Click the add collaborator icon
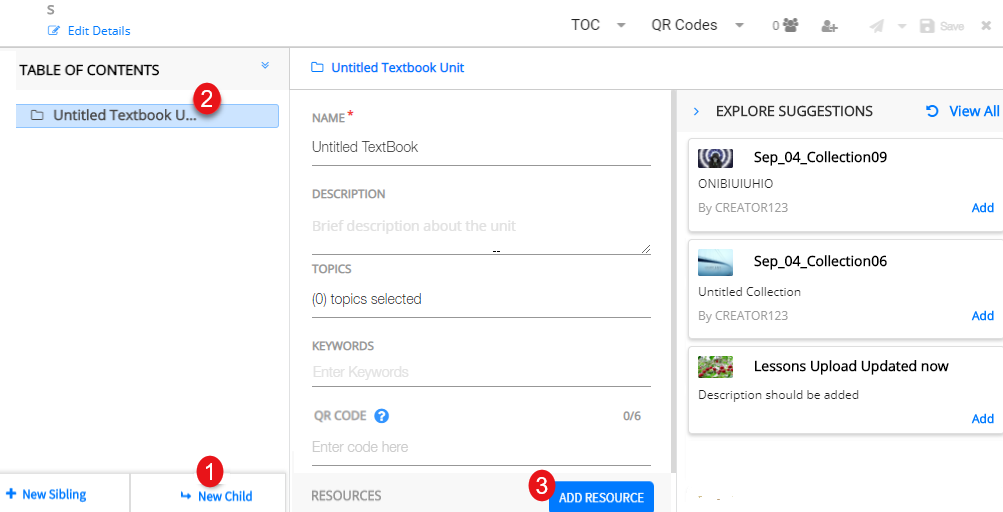The height and width of the screenshot is (512, 1003). (829, 26)
